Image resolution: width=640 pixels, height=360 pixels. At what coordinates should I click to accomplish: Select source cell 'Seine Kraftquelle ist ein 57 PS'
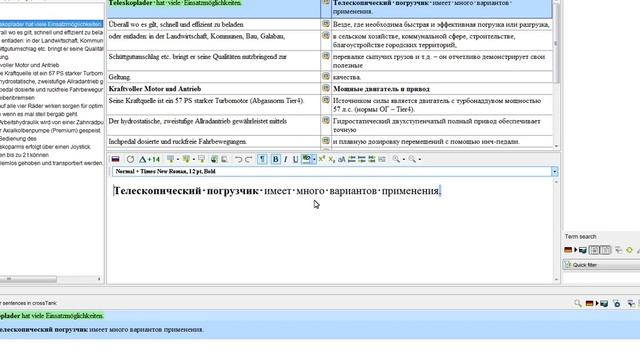click(x=213, y=105)
